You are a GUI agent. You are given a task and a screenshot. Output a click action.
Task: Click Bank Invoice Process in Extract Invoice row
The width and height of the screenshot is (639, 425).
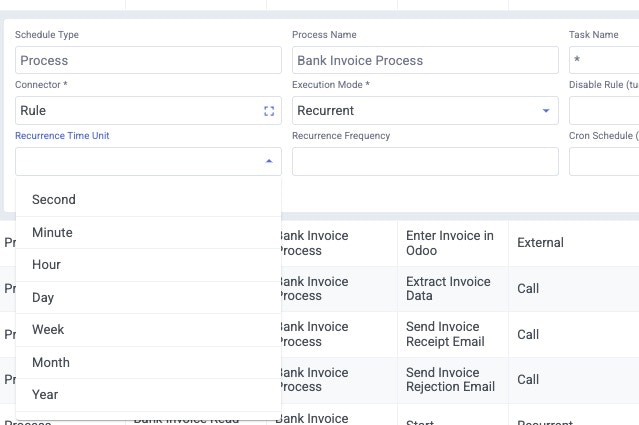(339, 289)
